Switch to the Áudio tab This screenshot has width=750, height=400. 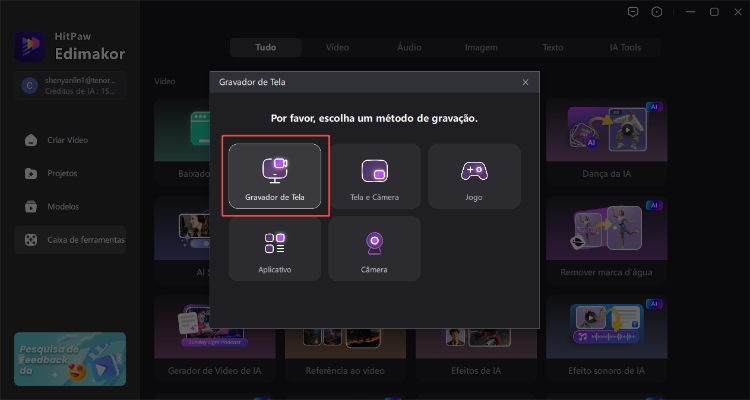[409, 47]
